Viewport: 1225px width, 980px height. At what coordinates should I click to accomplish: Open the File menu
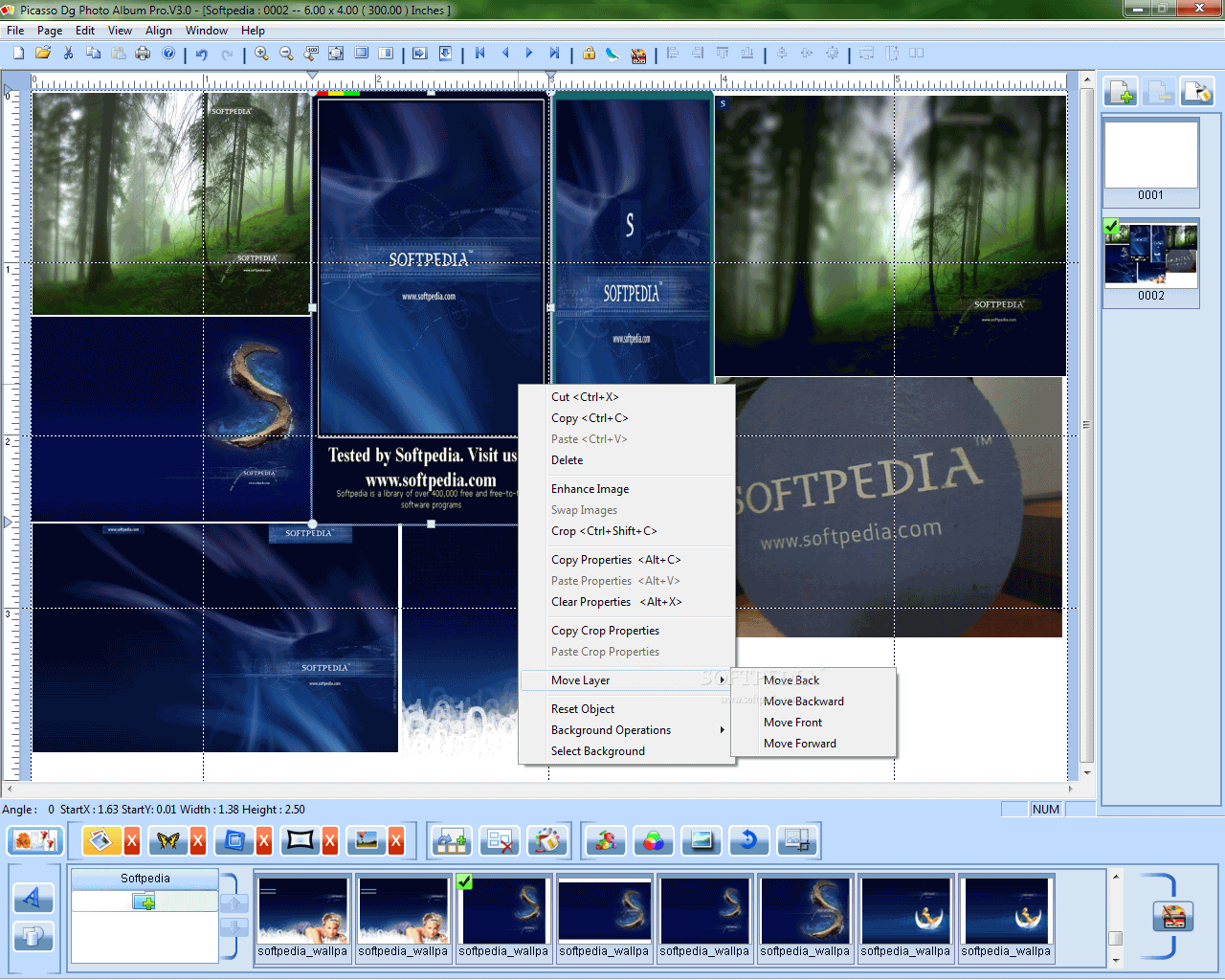point(15,31)
